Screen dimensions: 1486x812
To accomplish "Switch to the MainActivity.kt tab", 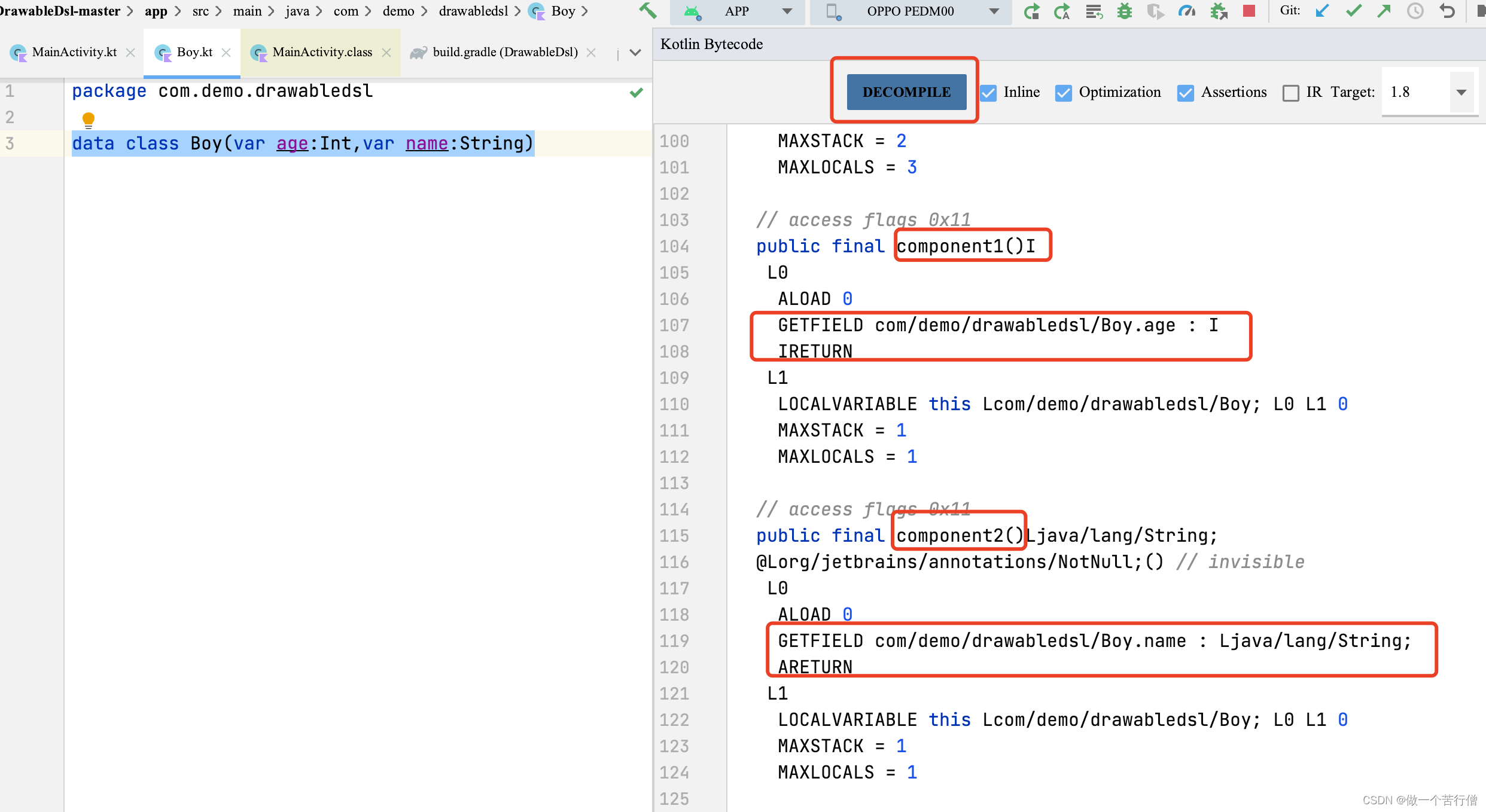I will [x=74, y=52].
